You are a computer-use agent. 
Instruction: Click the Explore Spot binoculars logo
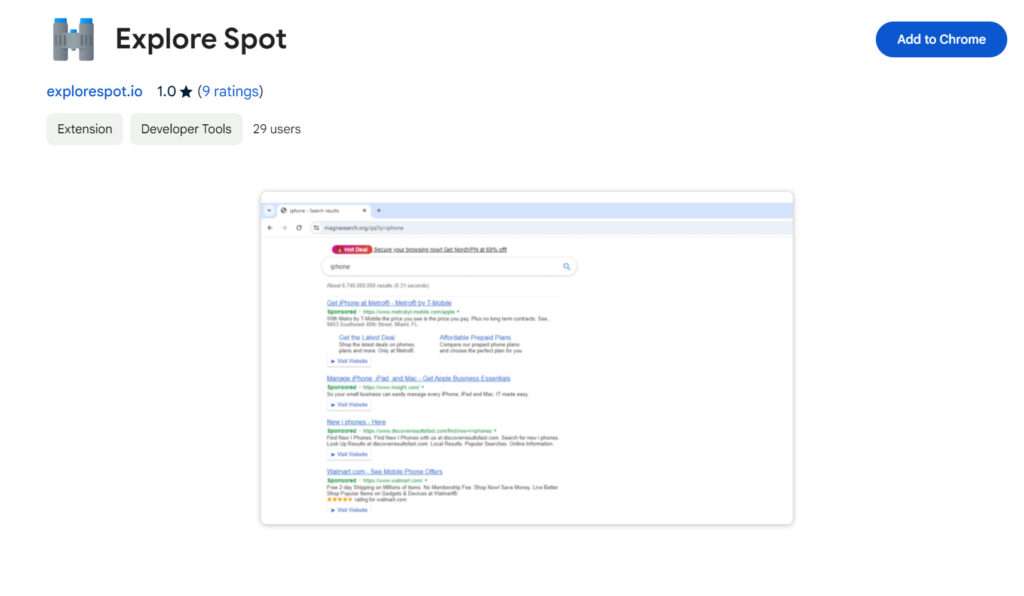tap(73, 39)
